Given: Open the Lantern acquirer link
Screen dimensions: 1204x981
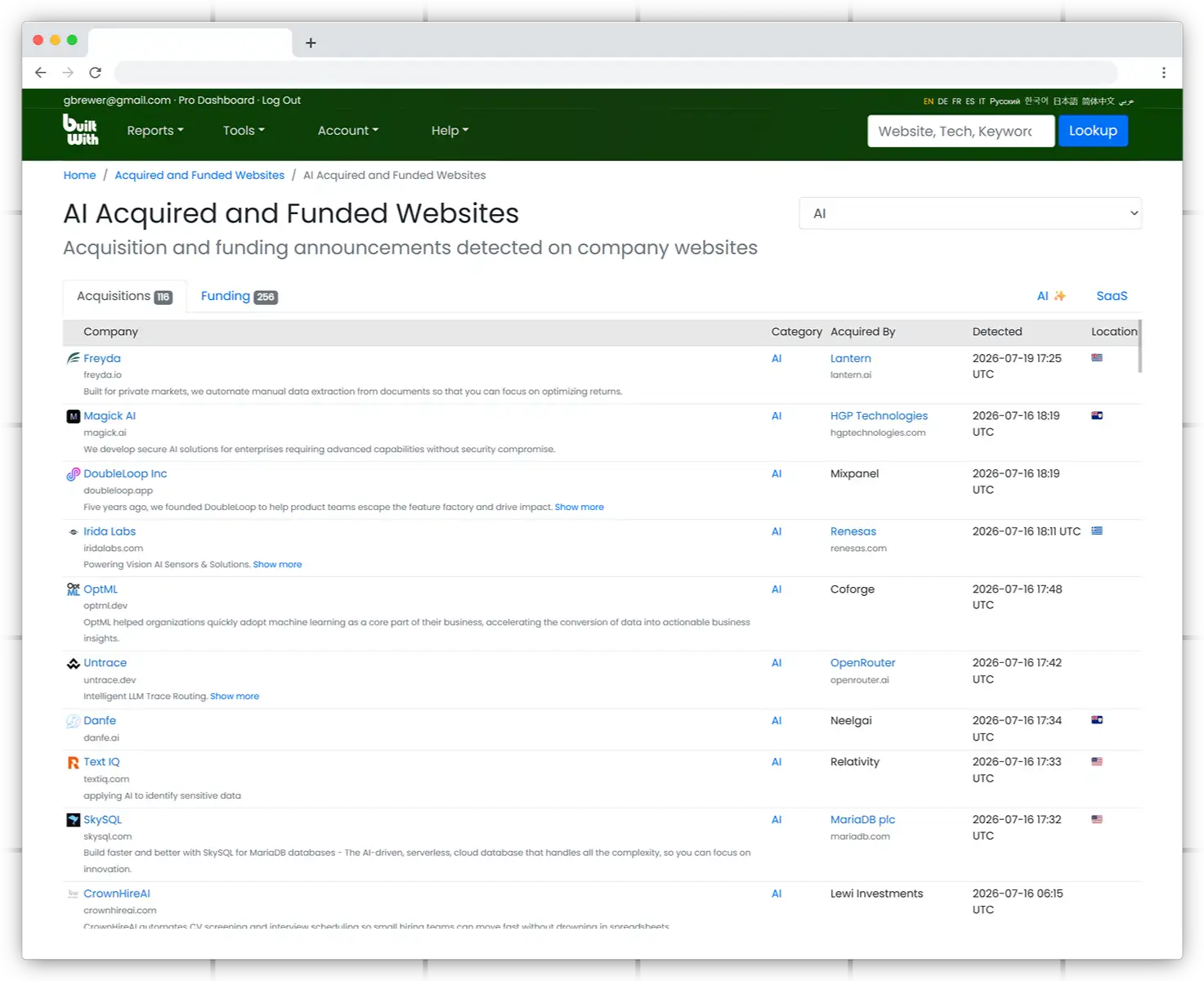Looking at the screenshot, I should click(x=850, y=358).
